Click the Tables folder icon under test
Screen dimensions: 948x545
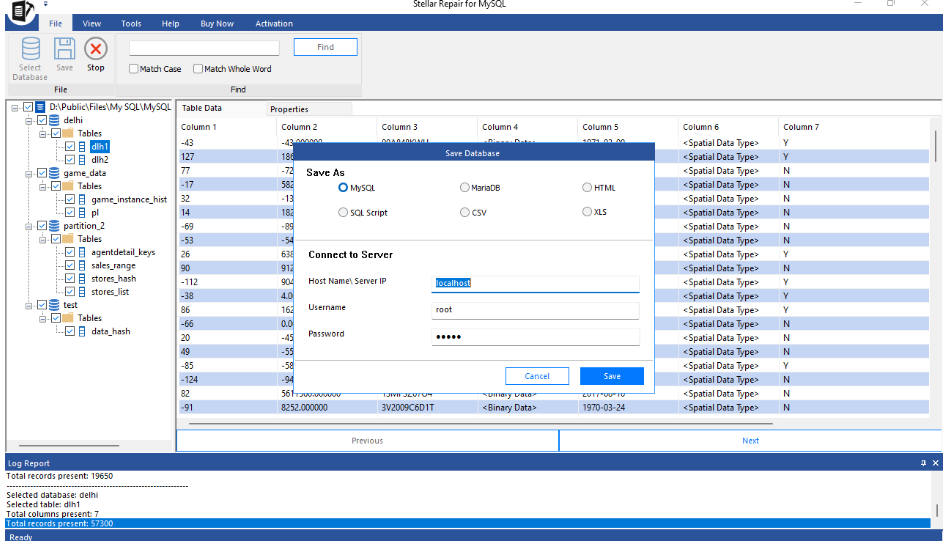68,318
